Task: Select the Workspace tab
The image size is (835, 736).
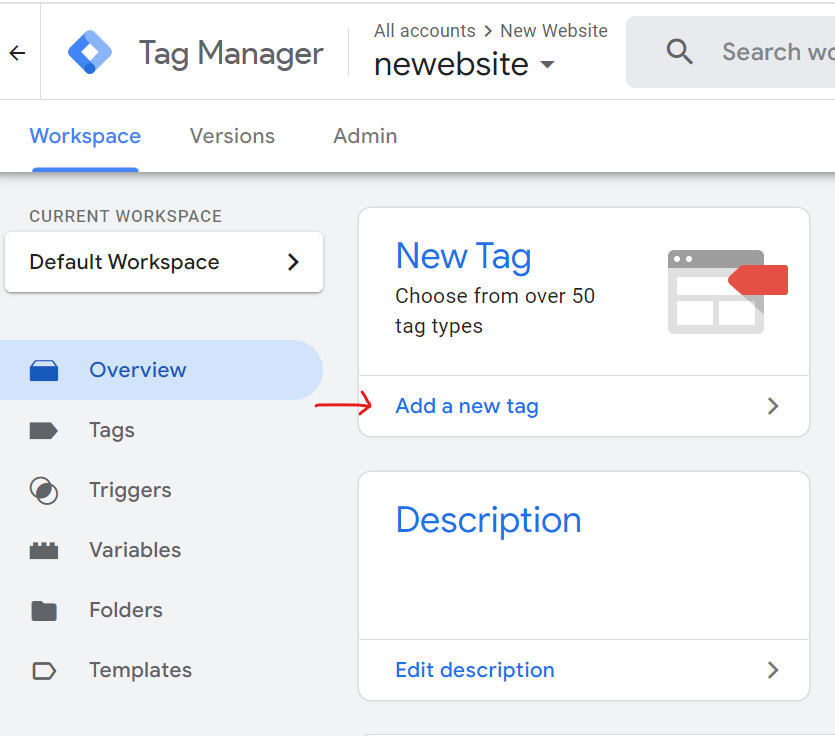Action: pyautogui.click(x=85, y=136)
